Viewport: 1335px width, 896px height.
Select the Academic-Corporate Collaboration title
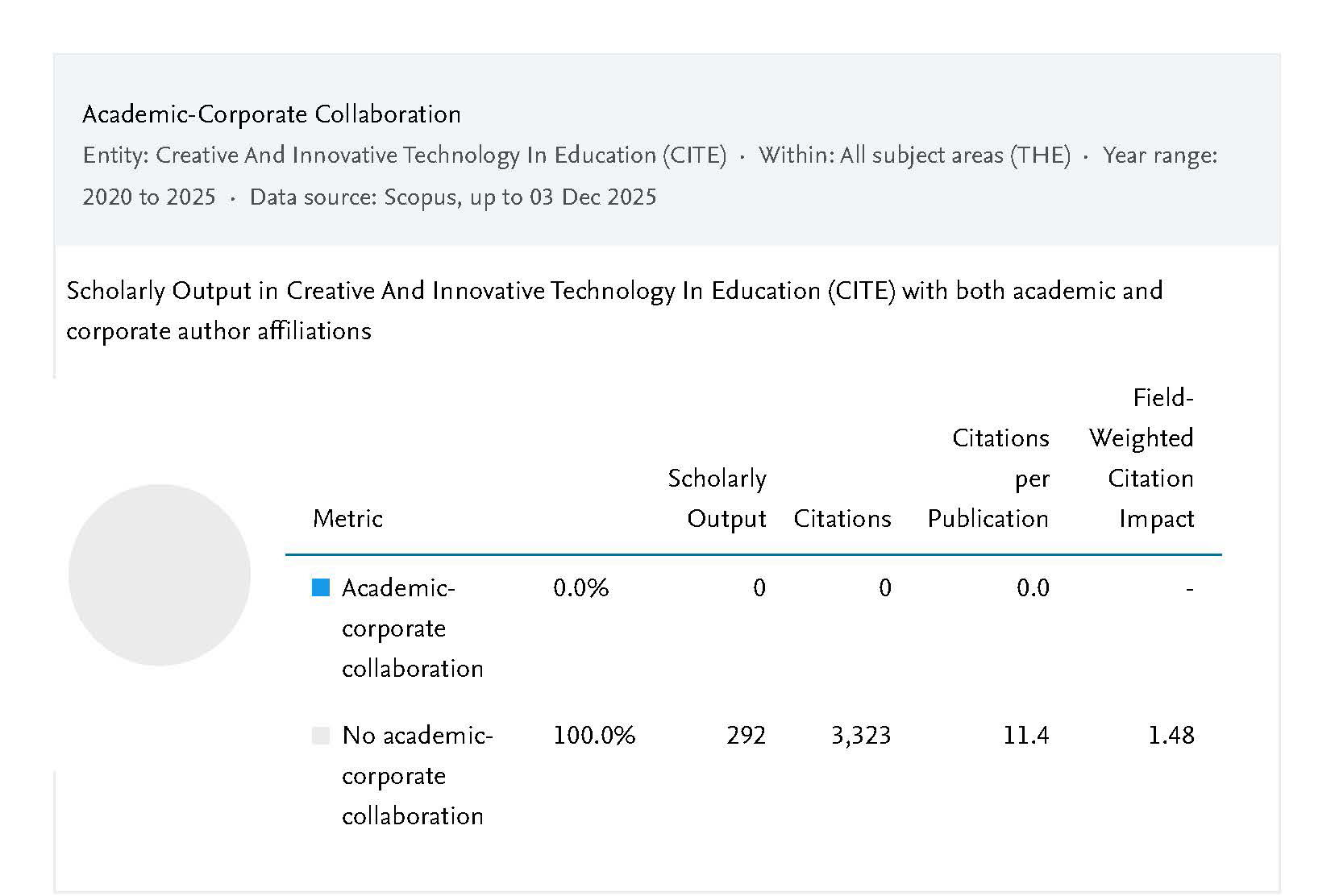click(x=272, y=114)
